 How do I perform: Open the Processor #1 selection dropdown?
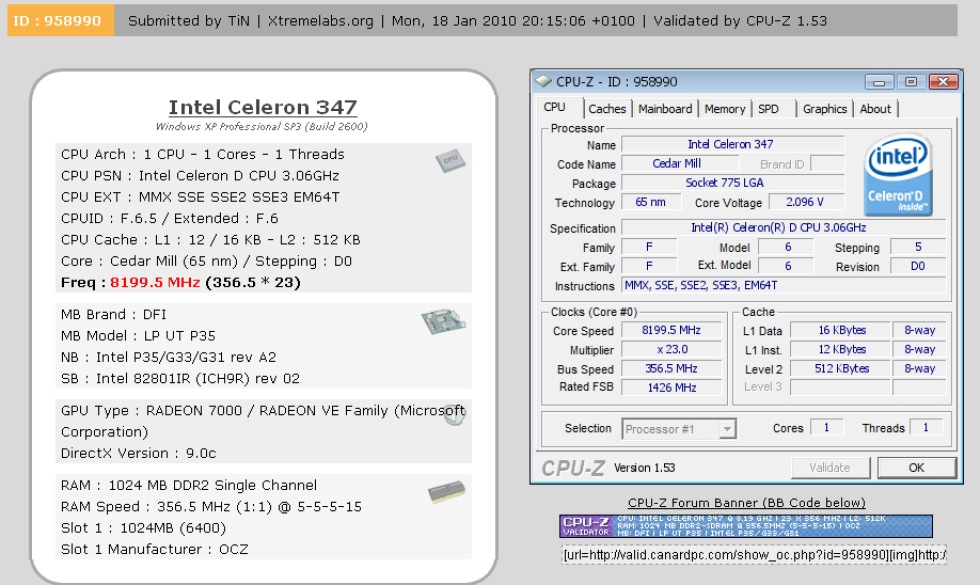[679, 429]
